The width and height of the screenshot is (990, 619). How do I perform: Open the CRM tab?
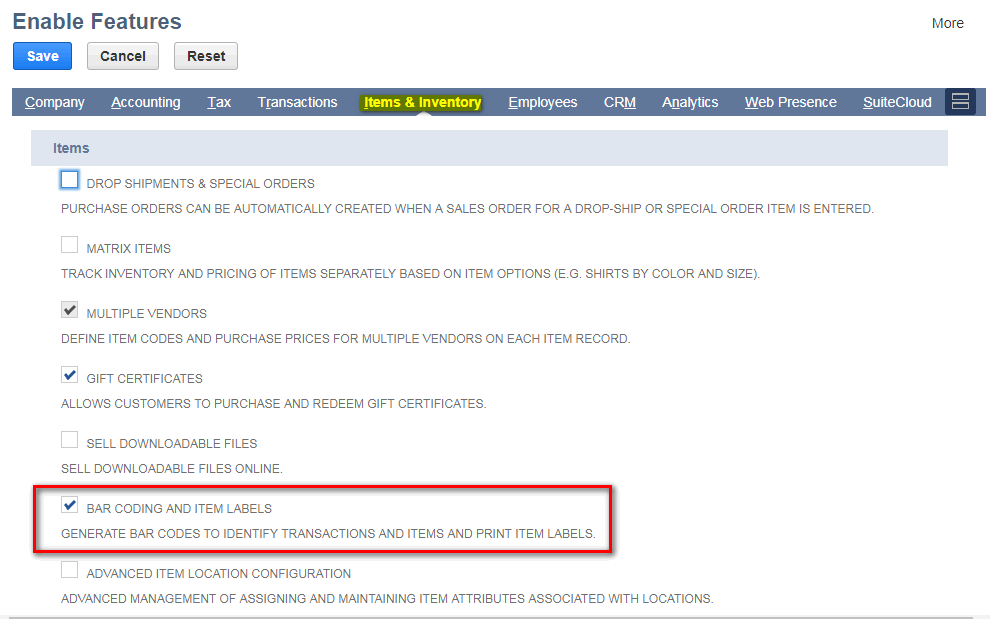tap(619, 101)
